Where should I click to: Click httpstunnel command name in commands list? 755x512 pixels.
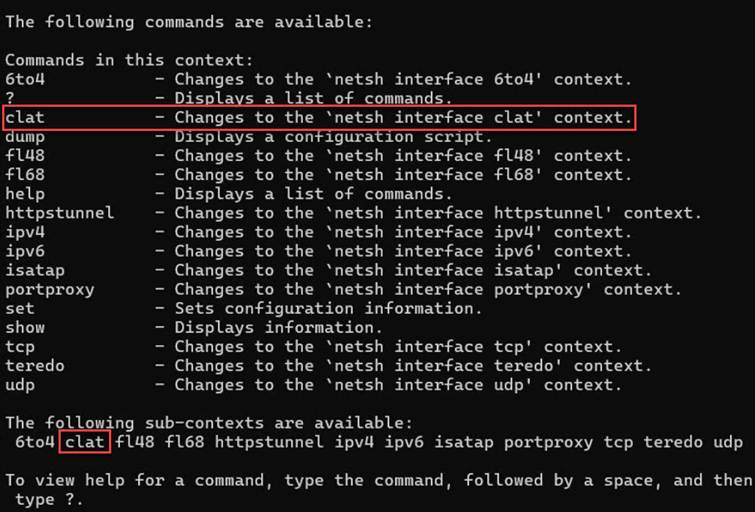60,213
